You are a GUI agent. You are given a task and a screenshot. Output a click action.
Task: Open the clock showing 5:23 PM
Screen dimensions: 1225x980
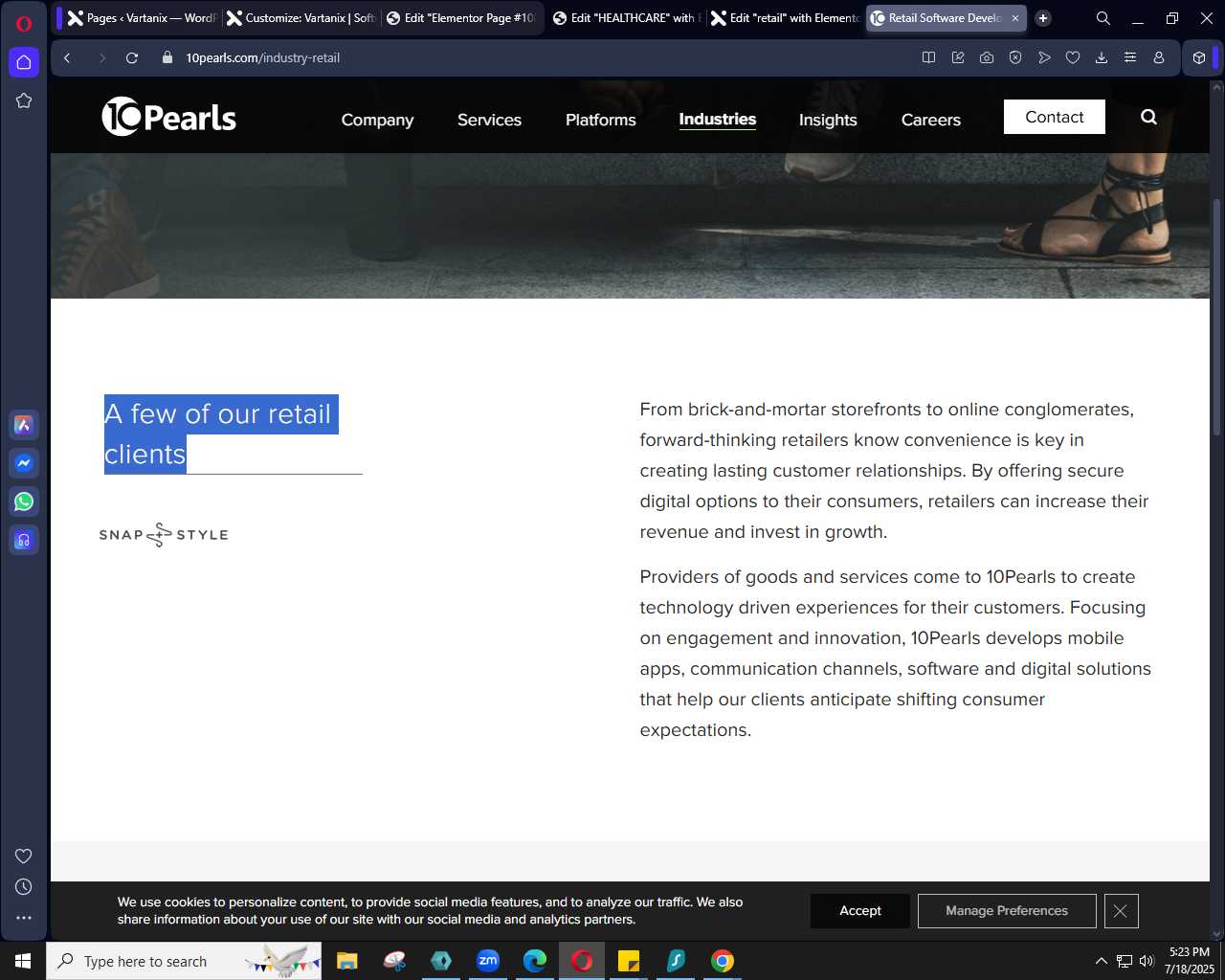(1190, 961)
